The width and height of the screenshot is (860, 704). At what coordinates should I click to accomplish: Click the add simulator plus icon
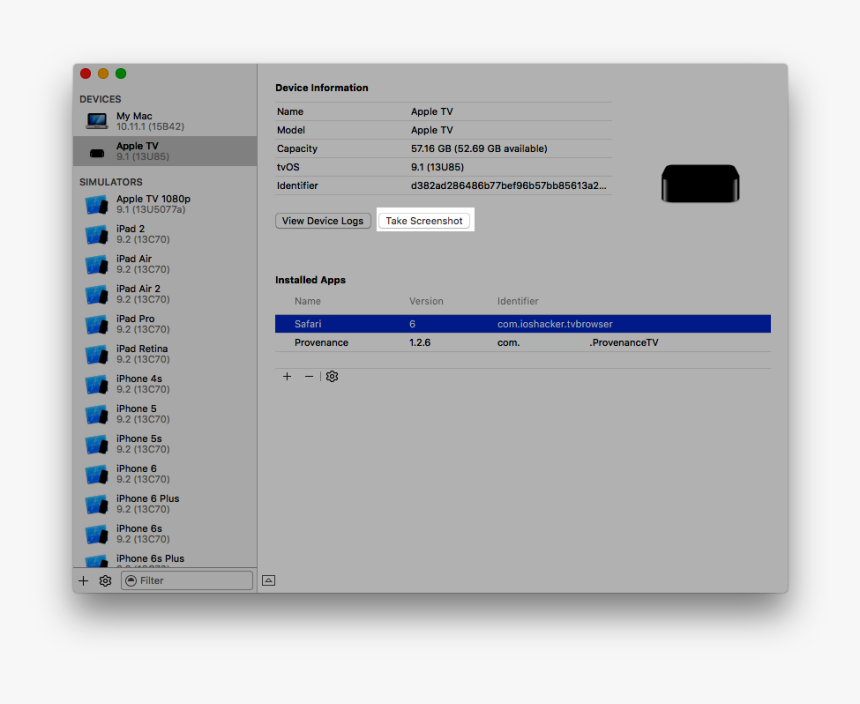click(x=83, y=580)
